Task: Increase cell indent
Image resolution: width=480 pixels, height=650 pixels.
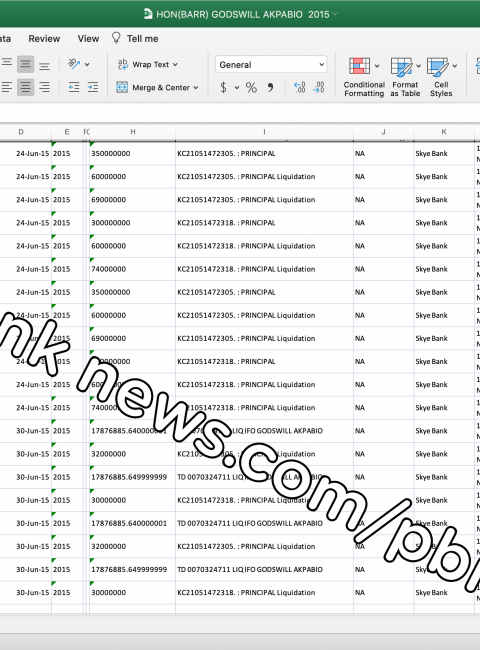Action: point(93,87)
